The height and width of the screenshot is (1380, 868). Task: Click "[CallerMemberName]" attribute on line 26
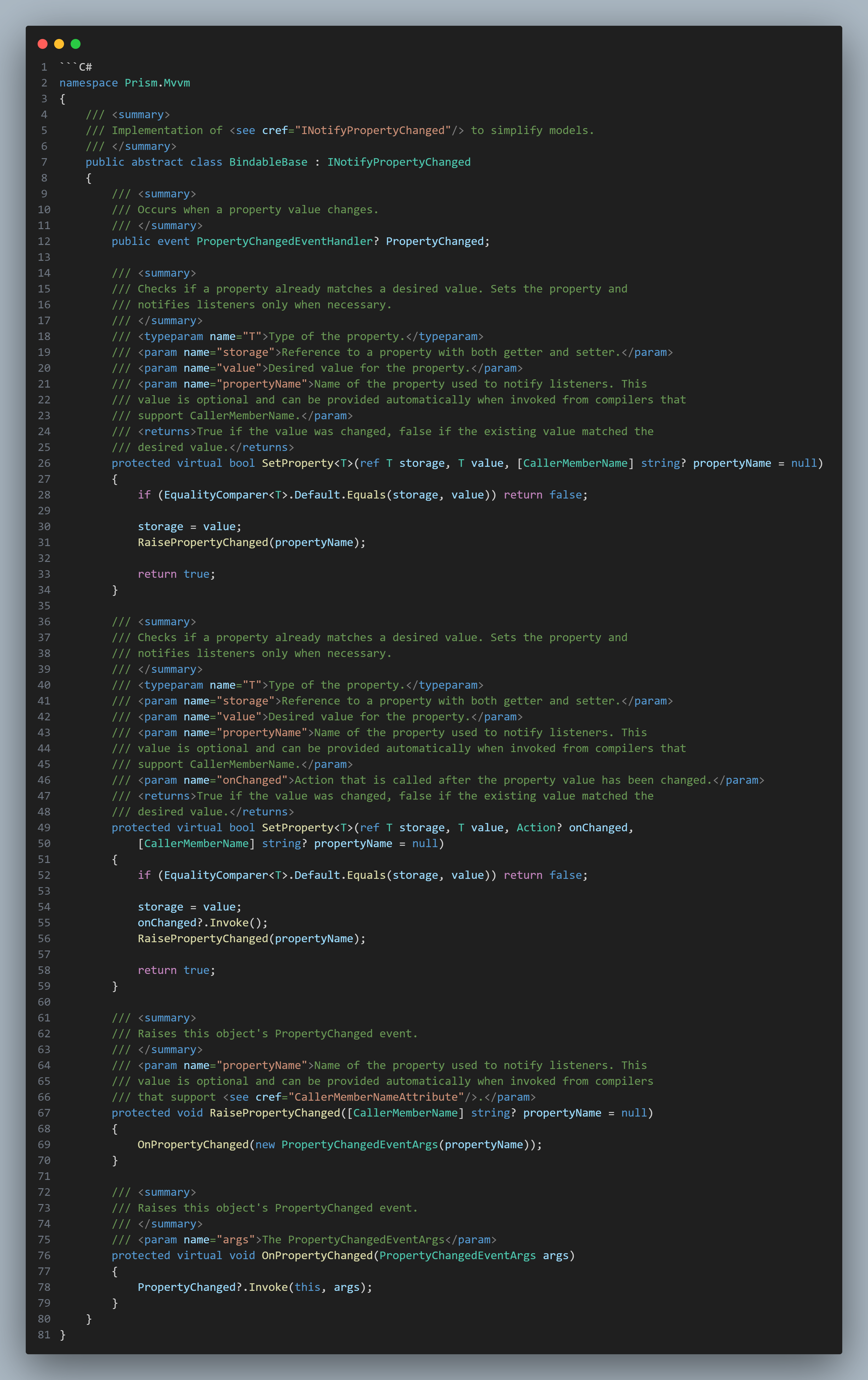click(575, 463)
